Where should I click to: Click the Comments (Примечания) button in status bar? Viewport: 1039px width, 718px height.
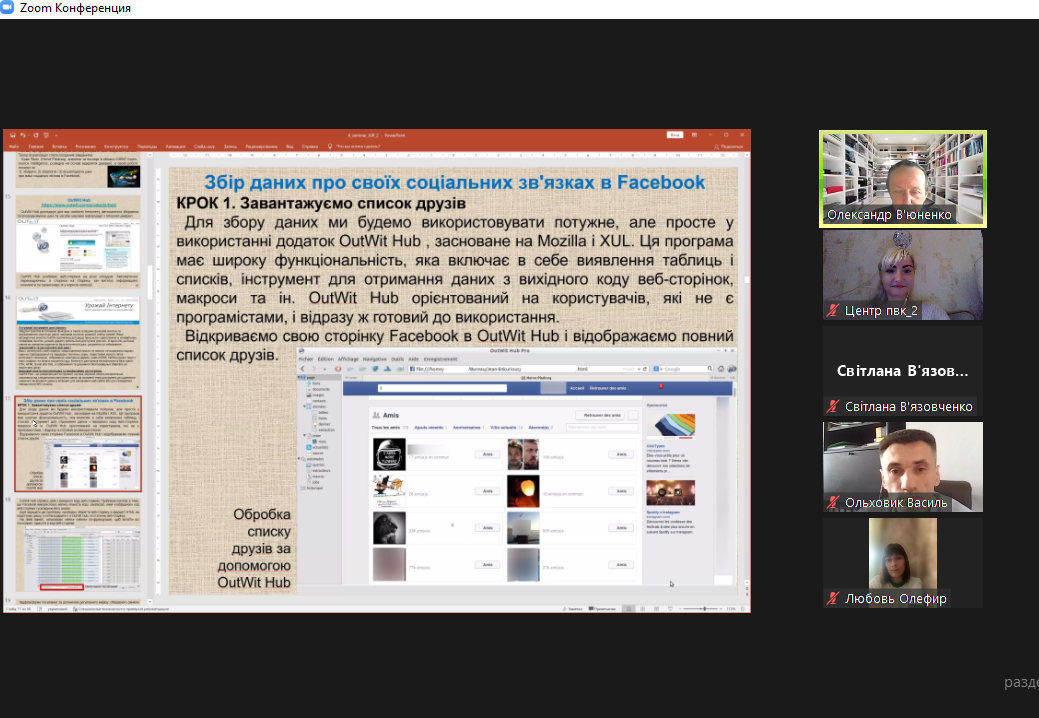click(x=602, y=609)
